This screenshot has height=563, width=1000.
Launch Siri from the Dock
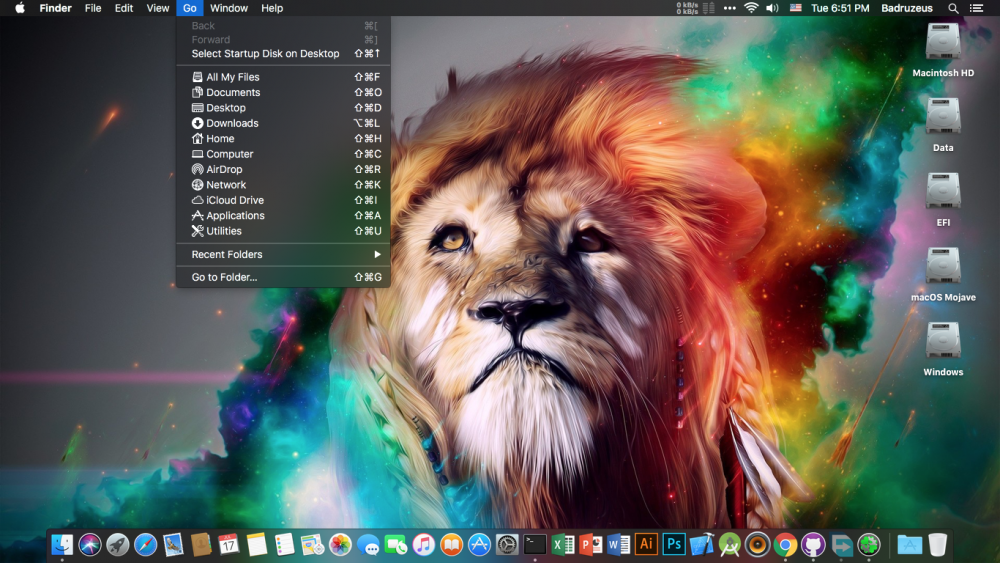tap(90, 545)
